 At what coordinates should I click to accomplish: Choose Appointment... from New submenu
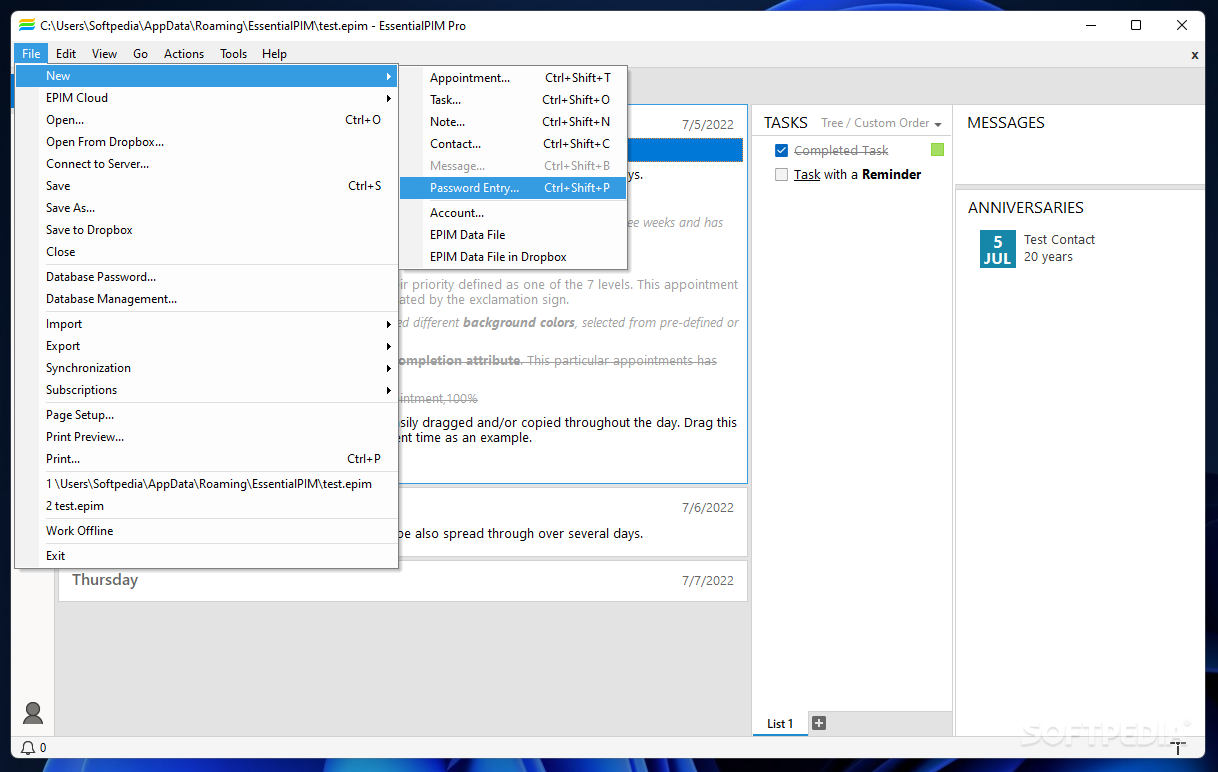click(513, 78)
